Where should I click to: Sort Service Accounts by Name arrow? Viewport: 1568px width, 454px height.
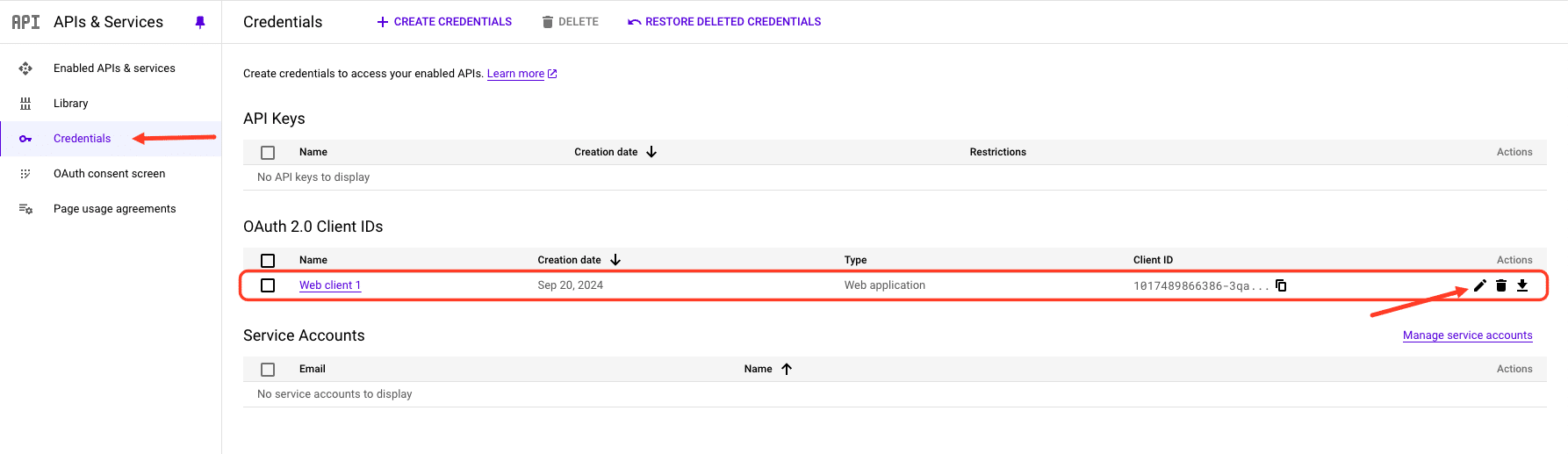click(x=787, y=369)
